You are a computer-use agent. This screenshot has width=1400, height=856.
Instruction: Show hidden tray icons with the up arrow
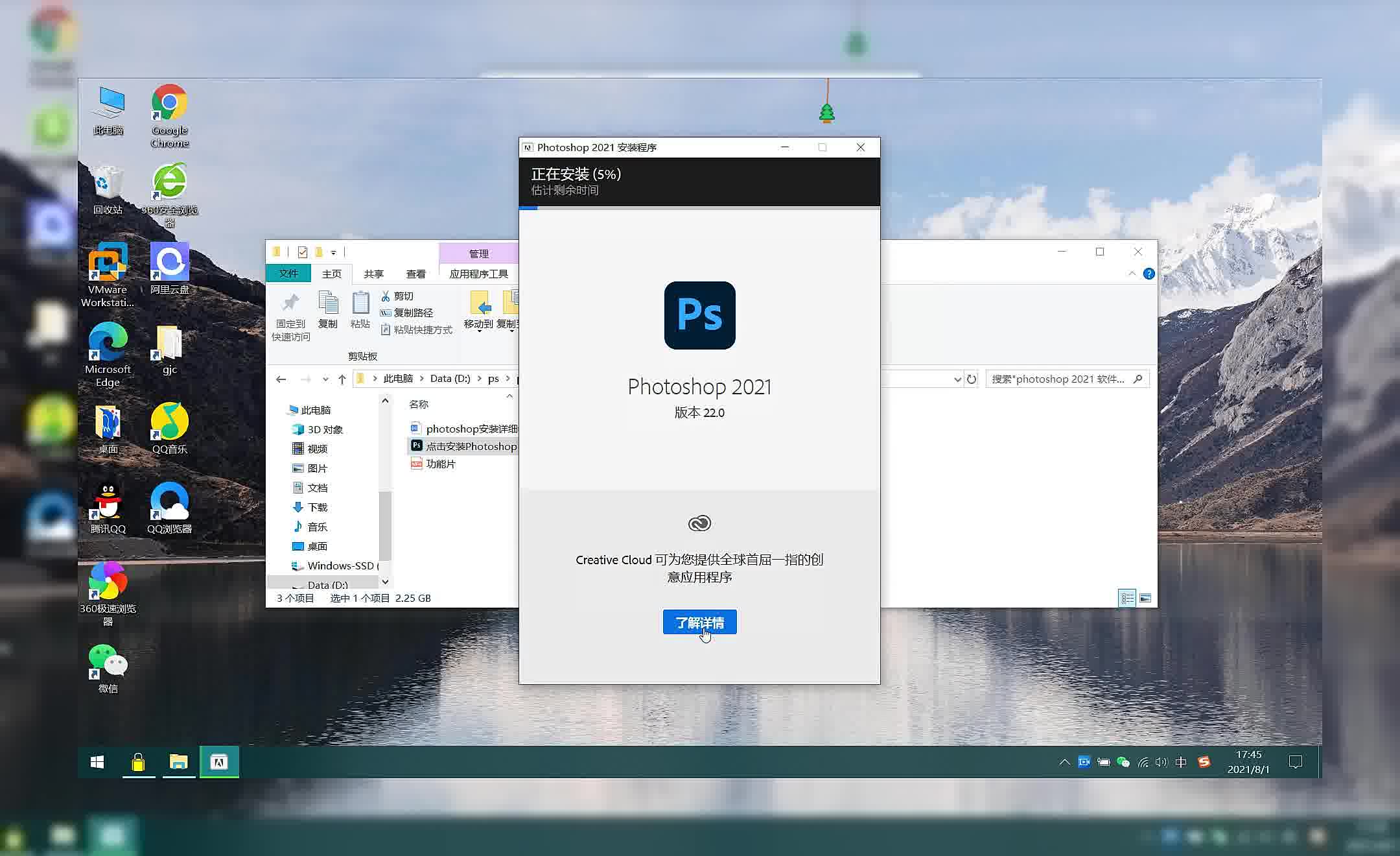click(1064, 762)
